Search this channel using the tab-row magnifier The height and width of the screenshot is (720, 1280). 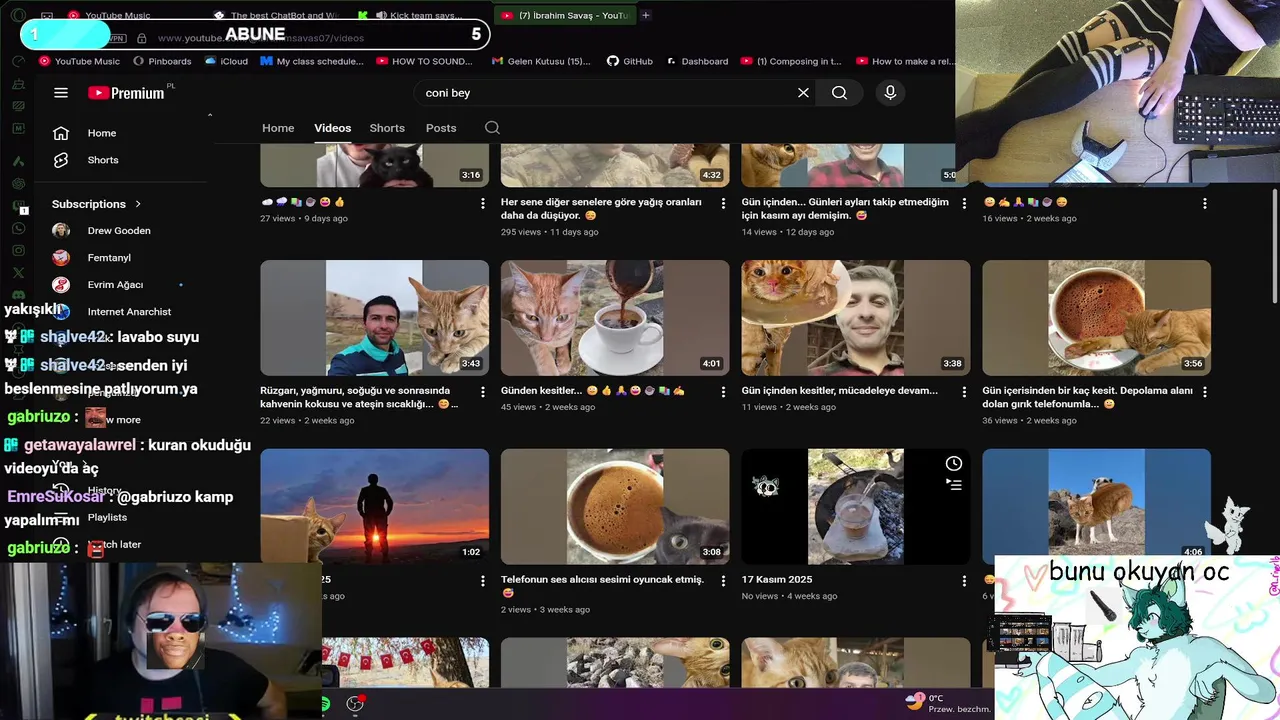pos(492,128)
